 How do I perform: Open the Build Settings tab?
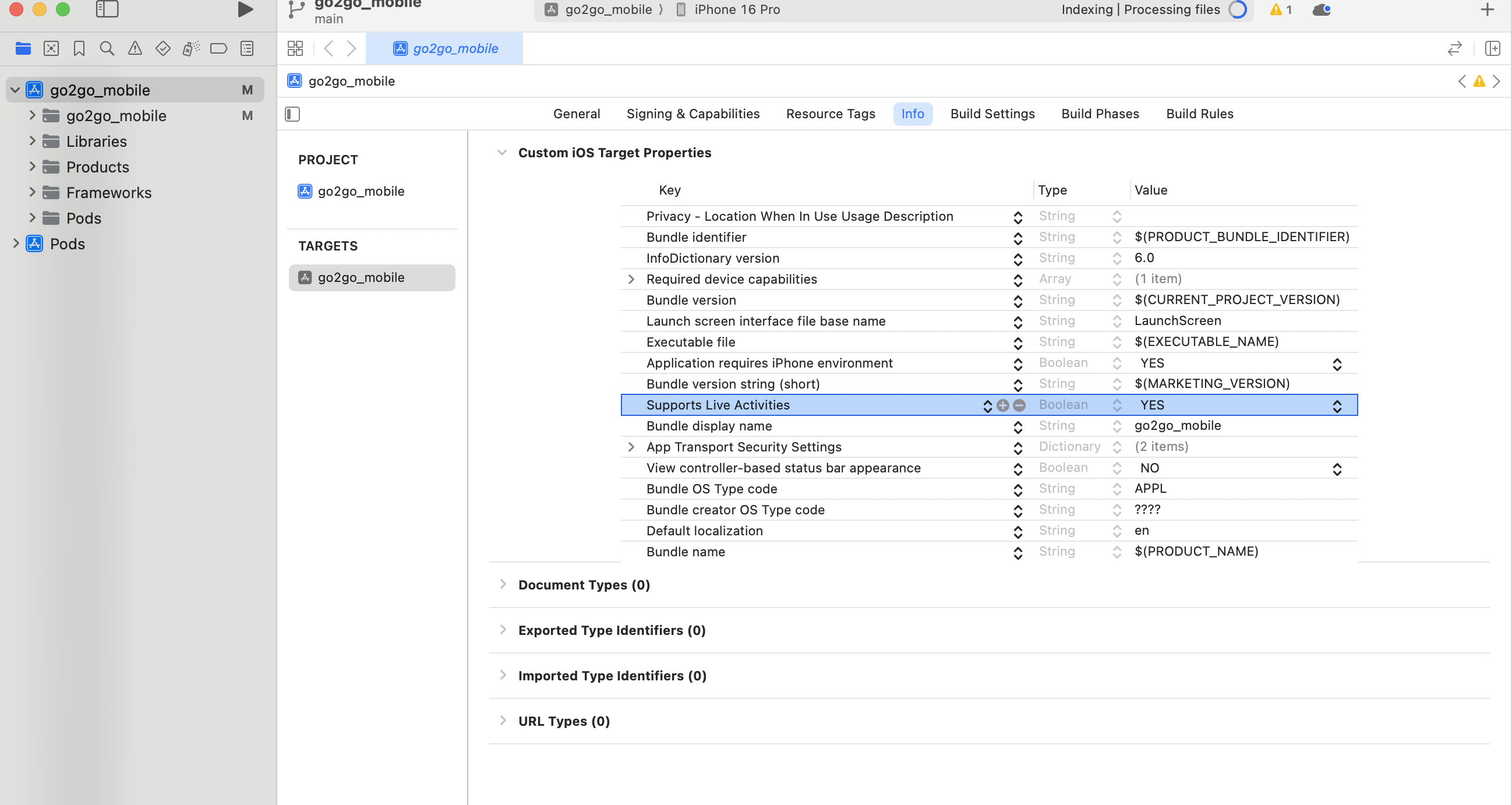992,114
